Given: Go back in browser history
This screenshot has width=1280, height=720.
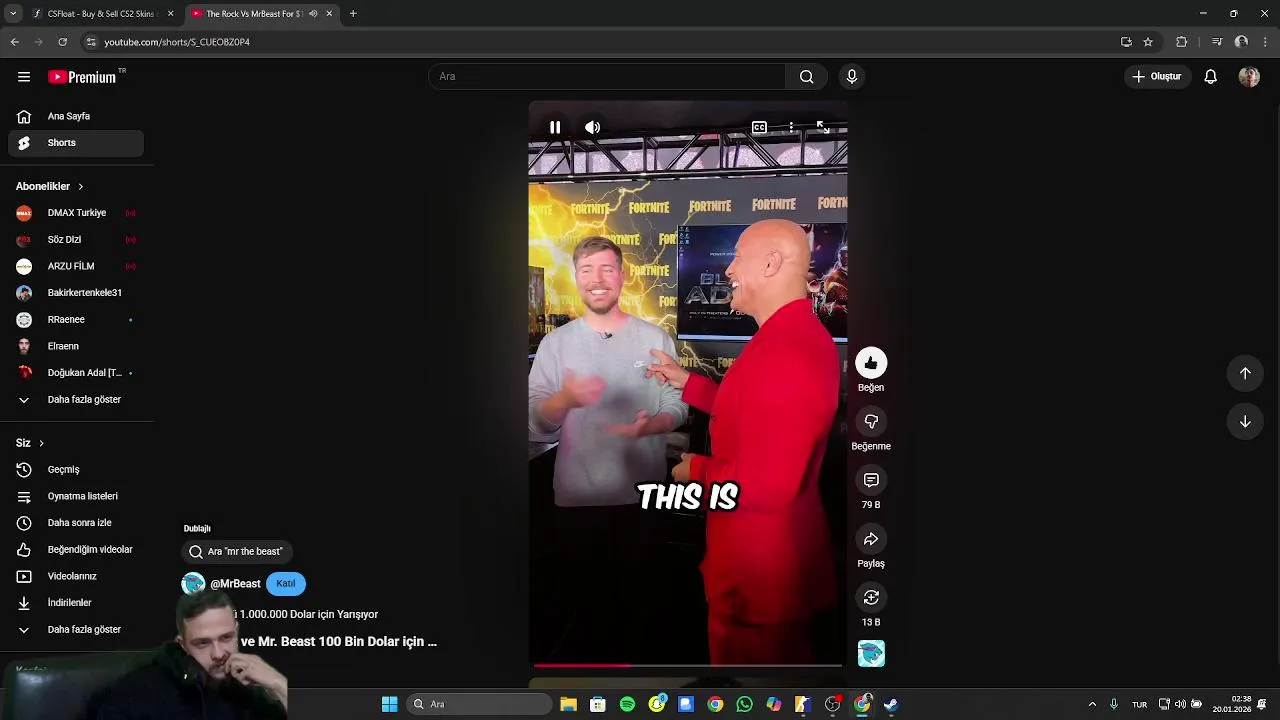Looking at the screenshot, I should [14, 42].
